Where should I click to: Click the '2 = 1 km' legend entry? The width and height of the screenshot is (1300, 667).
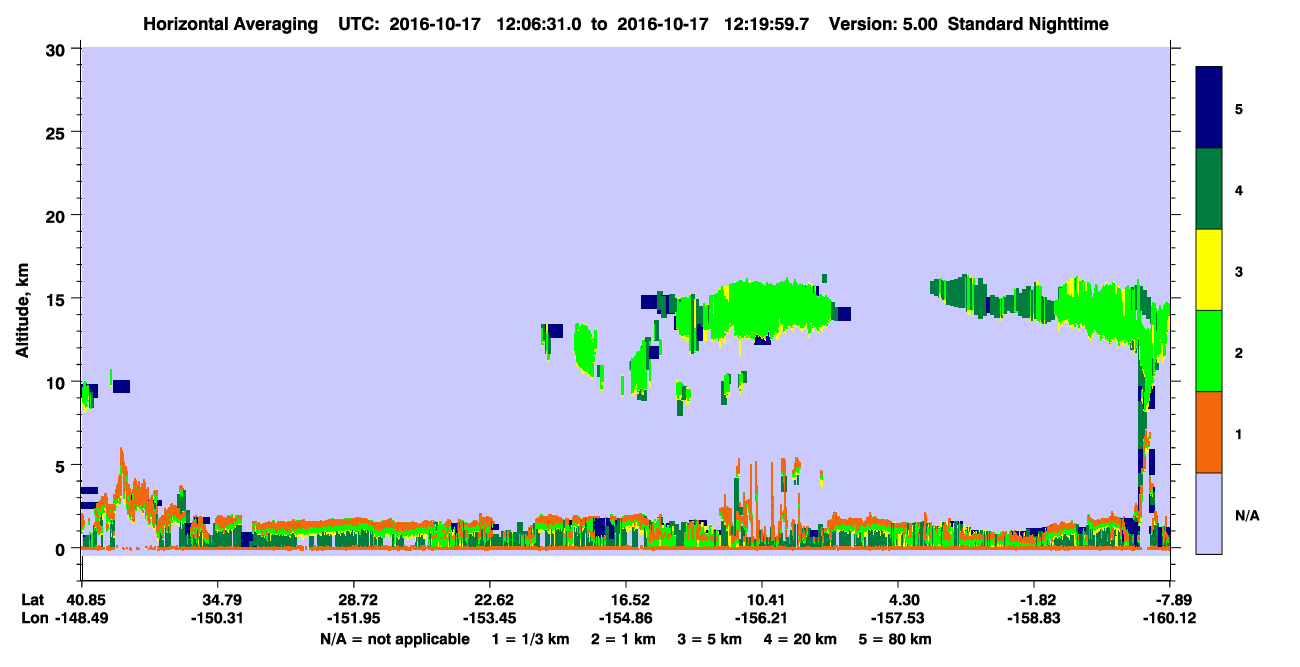click(x=624, y=639)
